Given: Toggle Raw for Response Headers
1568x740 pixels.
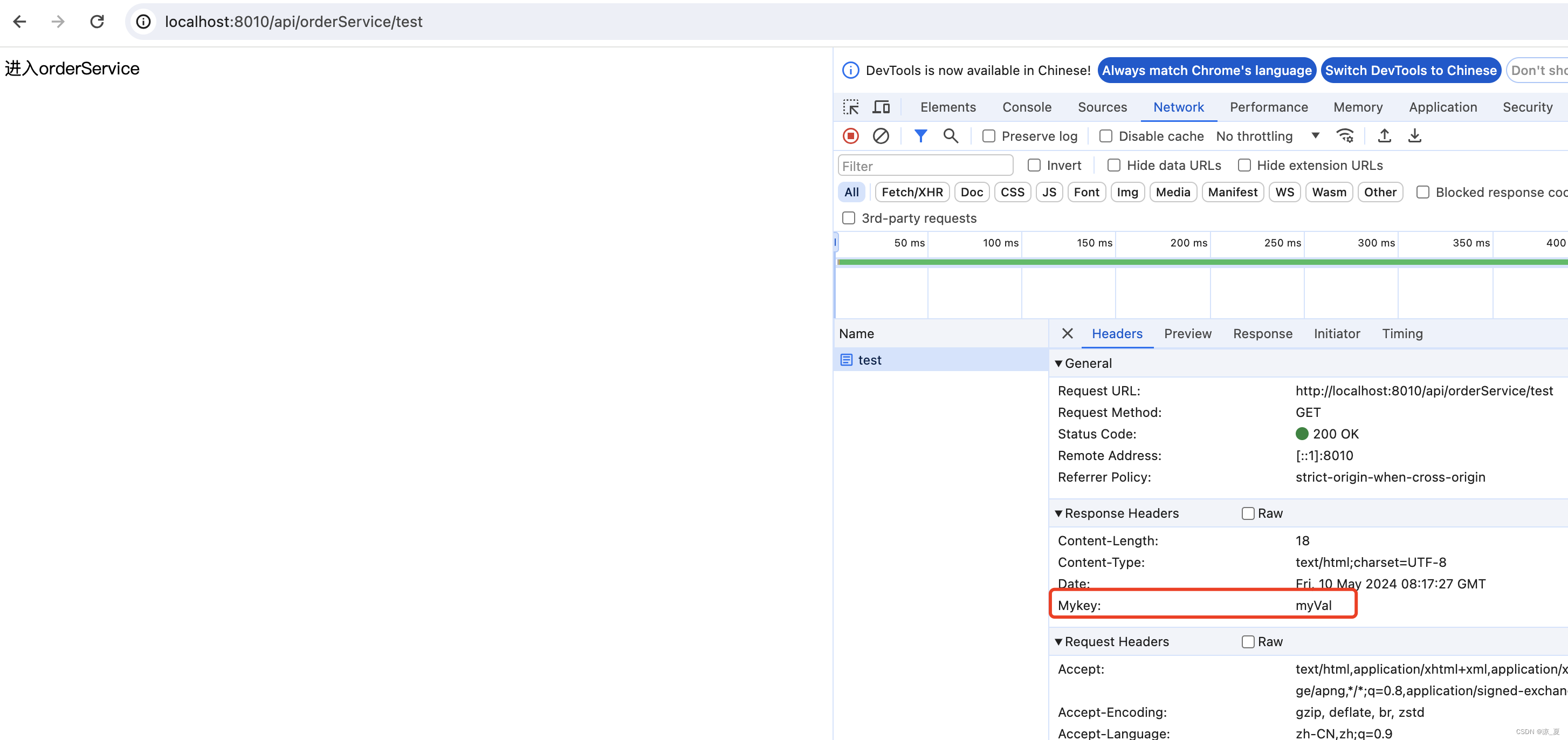Looking at the screenshot, I should [x=1248, y=513].
